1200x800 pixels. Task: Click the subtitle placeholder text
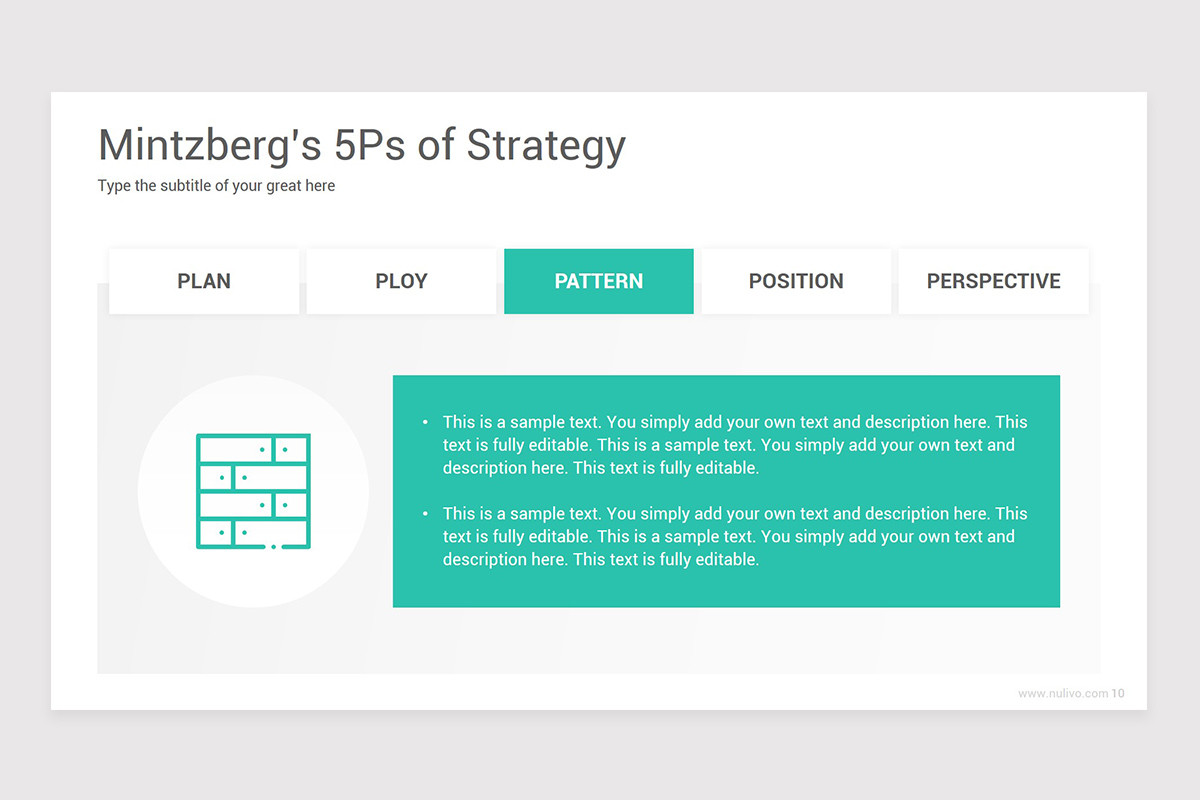pyautogui.click(x=216, y=186)
